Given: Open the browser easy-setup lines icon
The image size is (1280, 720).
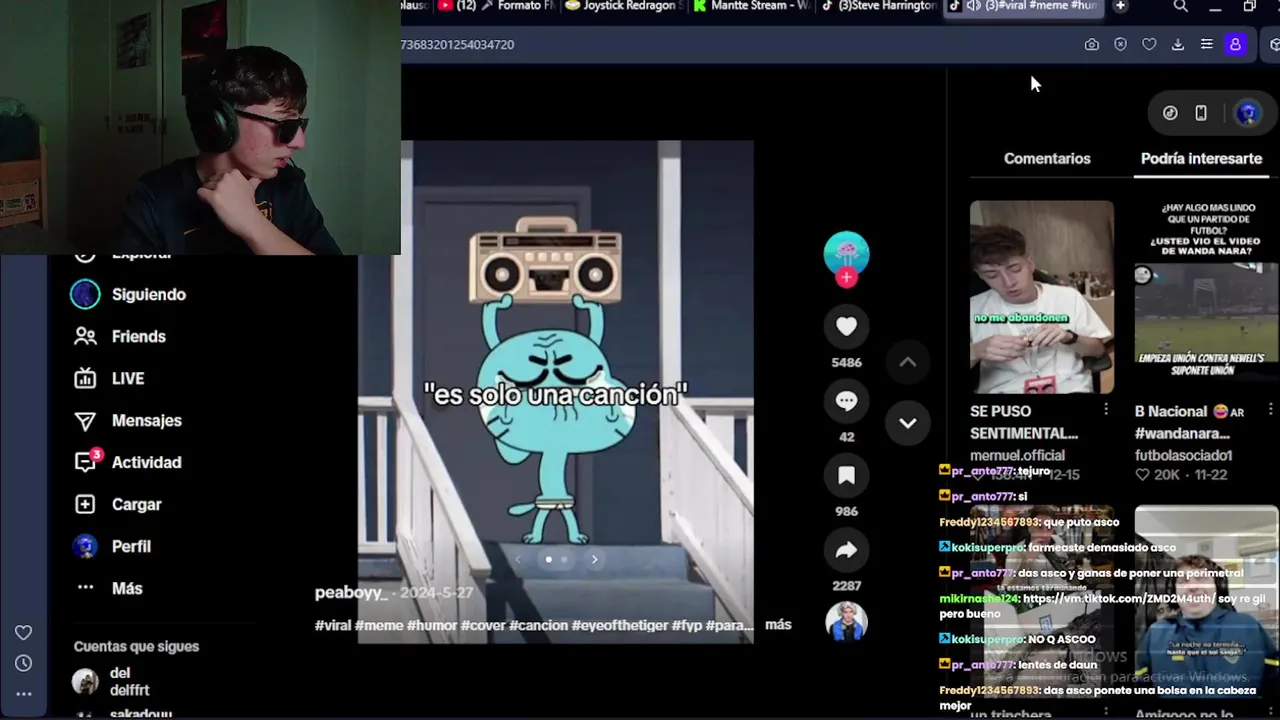Looking at the screenshot, I should [x=1207, y=44].
